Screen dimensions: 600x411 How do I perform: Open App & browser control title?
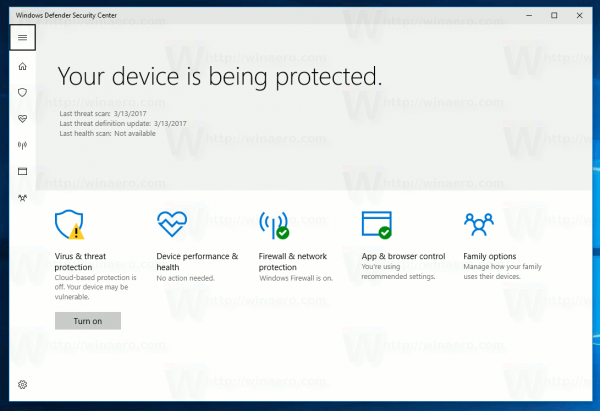coord(403,256)
